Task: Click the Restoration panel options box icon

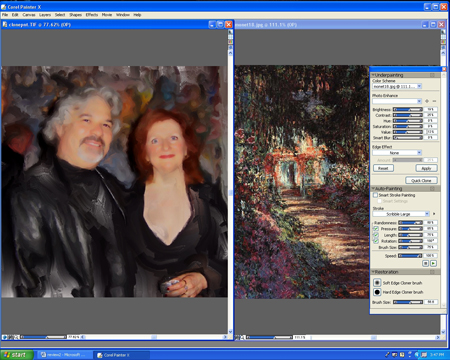Action: 432,272
